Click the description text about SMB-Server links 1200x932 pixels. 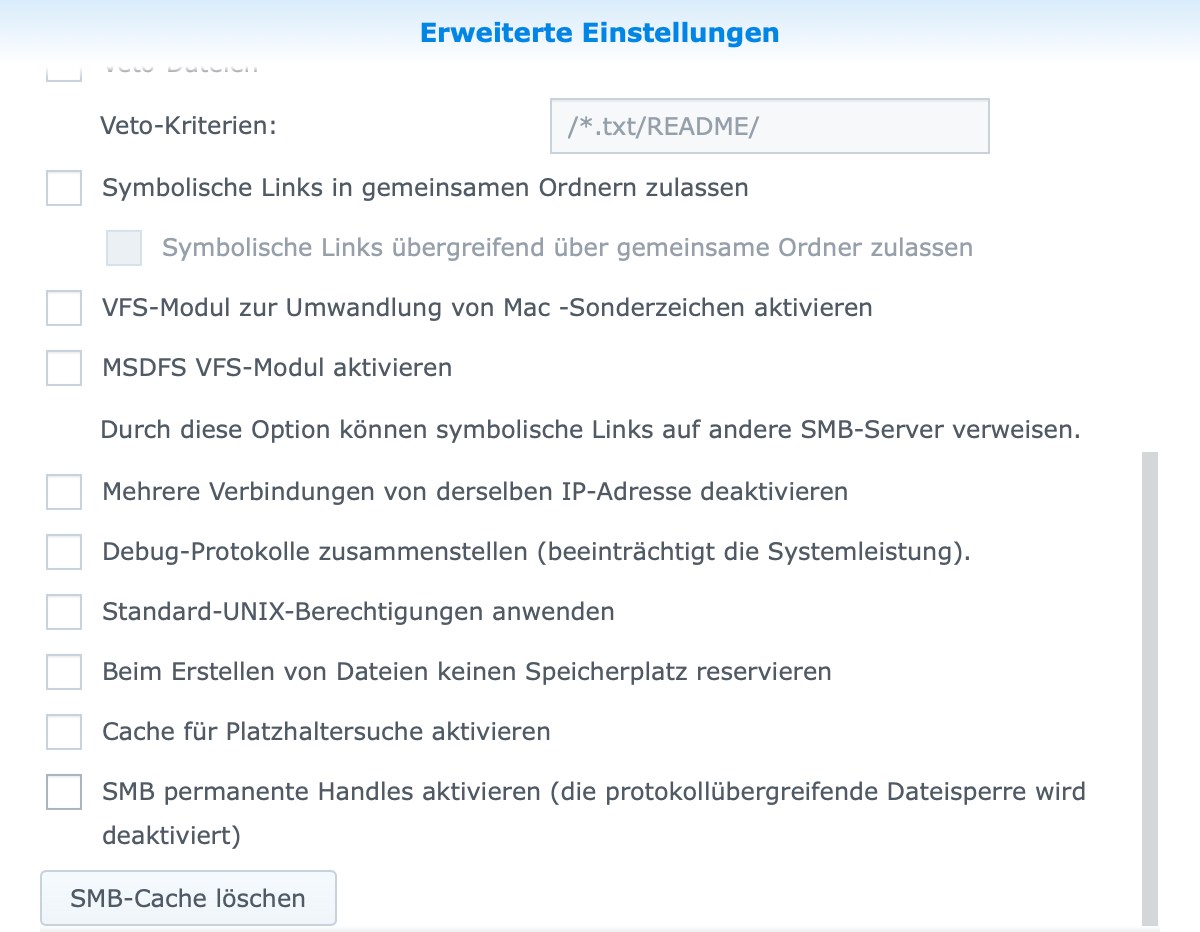(x=590, y=431)
